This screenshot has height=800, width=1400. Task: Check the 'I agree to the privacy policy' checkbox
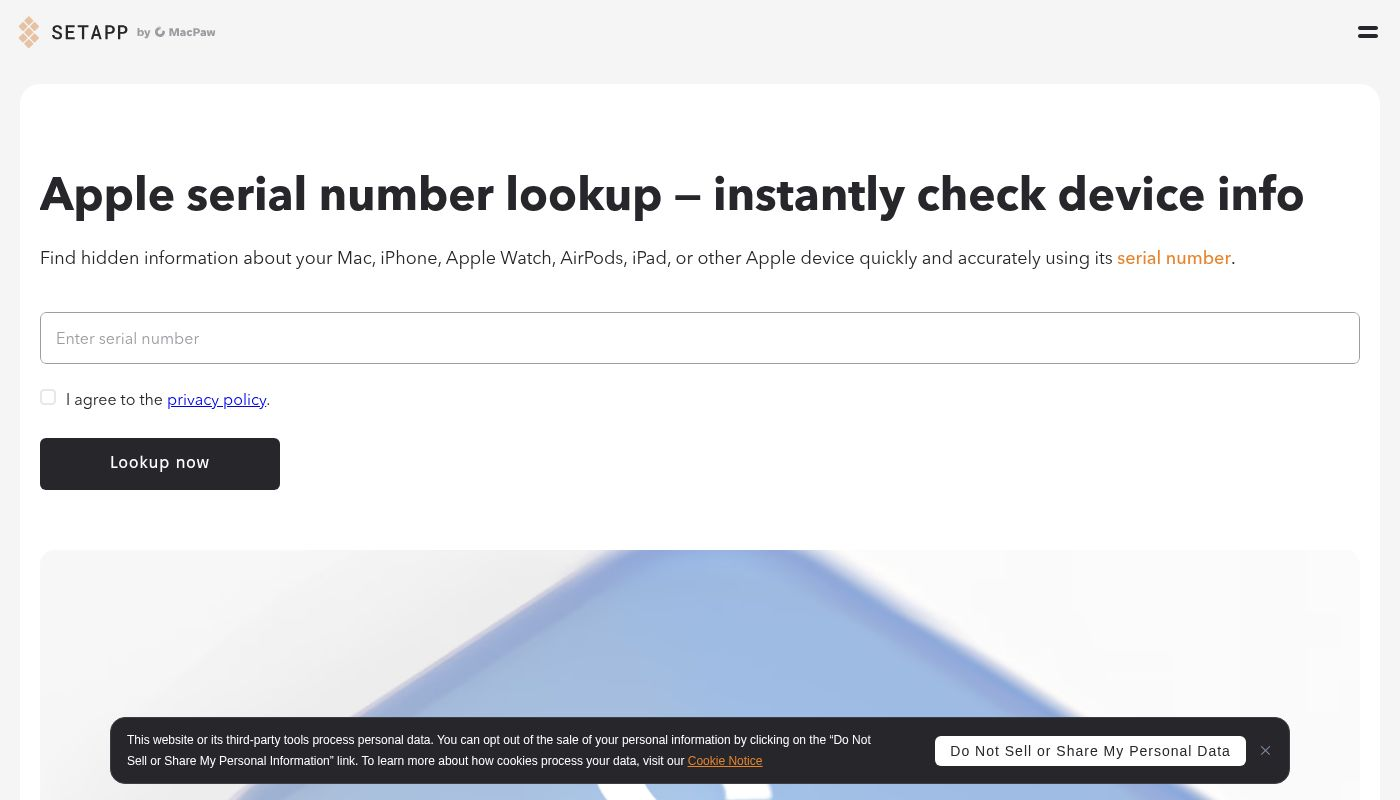[x=48, y=397]
